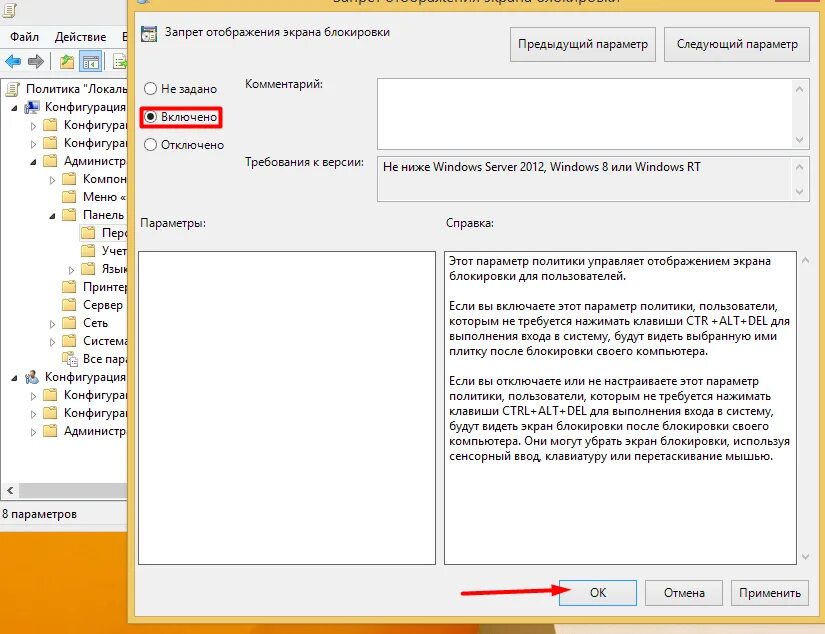The width and height of the screenshot is (825, 634).
Task: Select the Меню « tree item label
Action: tap(104, 197)
